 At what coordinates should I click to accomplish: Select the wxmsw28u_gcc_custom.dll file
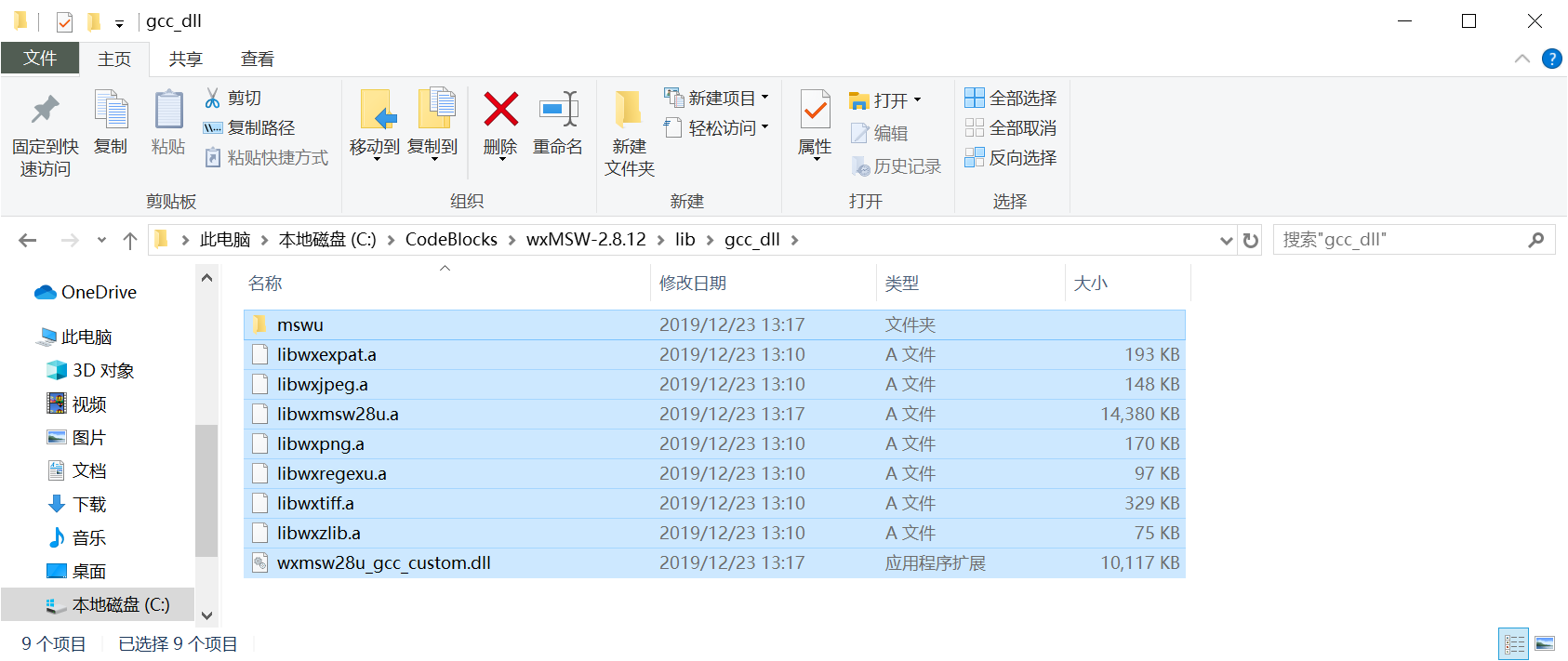(x=714, y=562)
